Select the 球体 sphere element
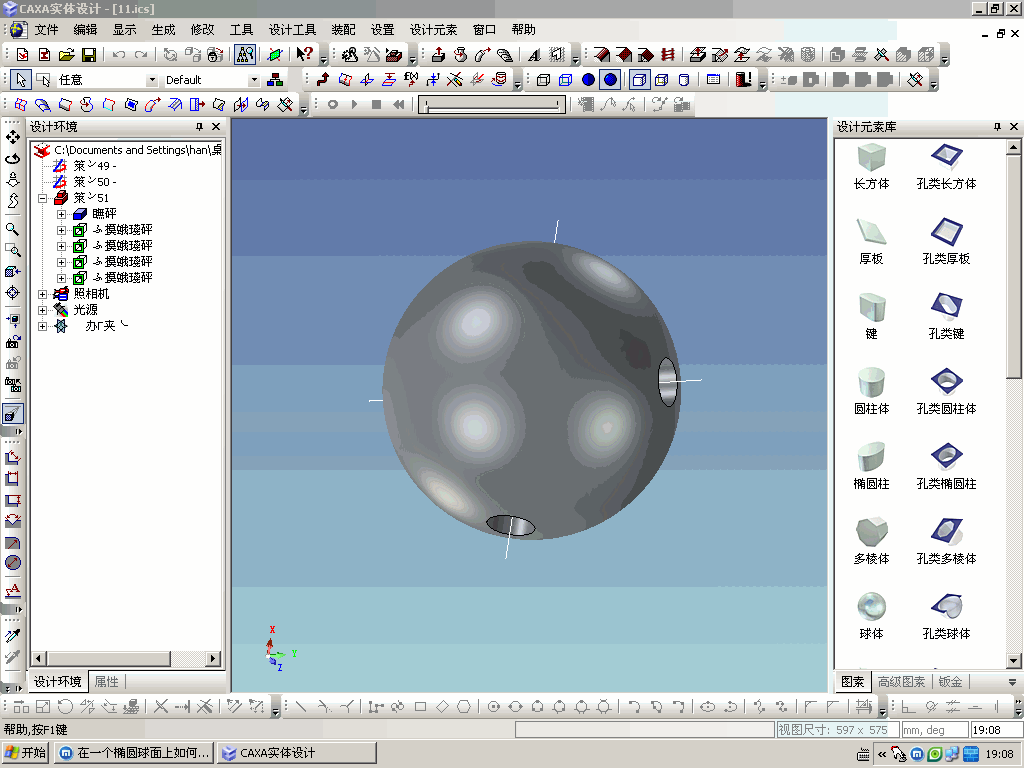The height and width of the screenshot is (768, 1024). (871, 617)
